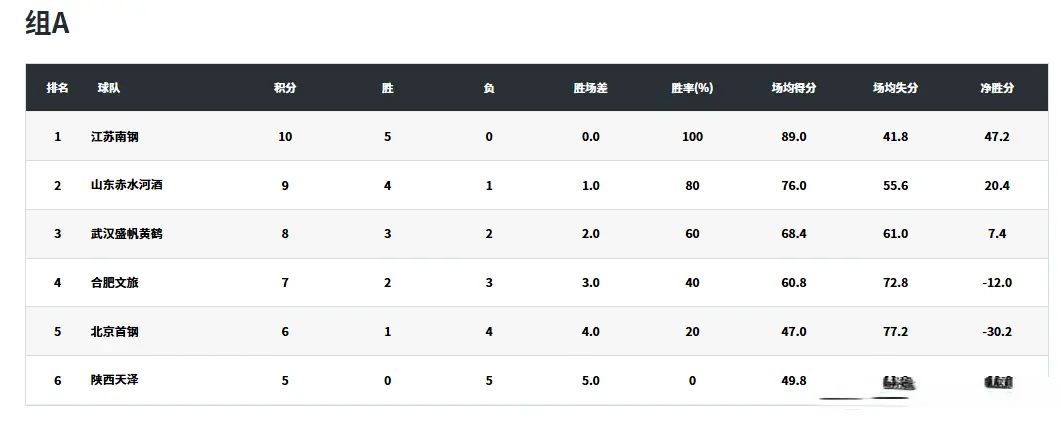The width and height of the screenshot is (1061, 421).
Task: Click the 排名 column header
Action: (x=58, y=88)
